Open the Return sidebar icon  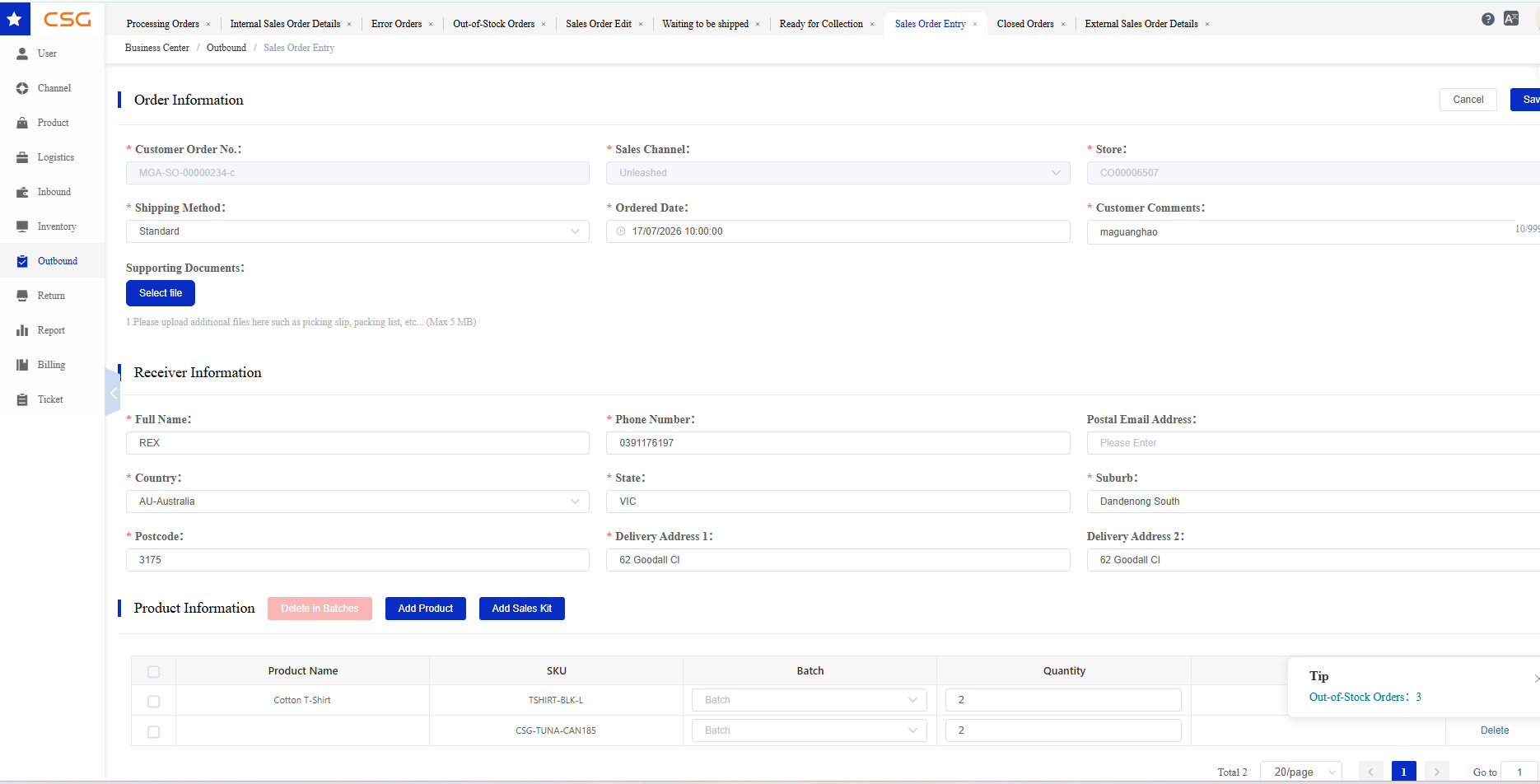coord(22,296)
